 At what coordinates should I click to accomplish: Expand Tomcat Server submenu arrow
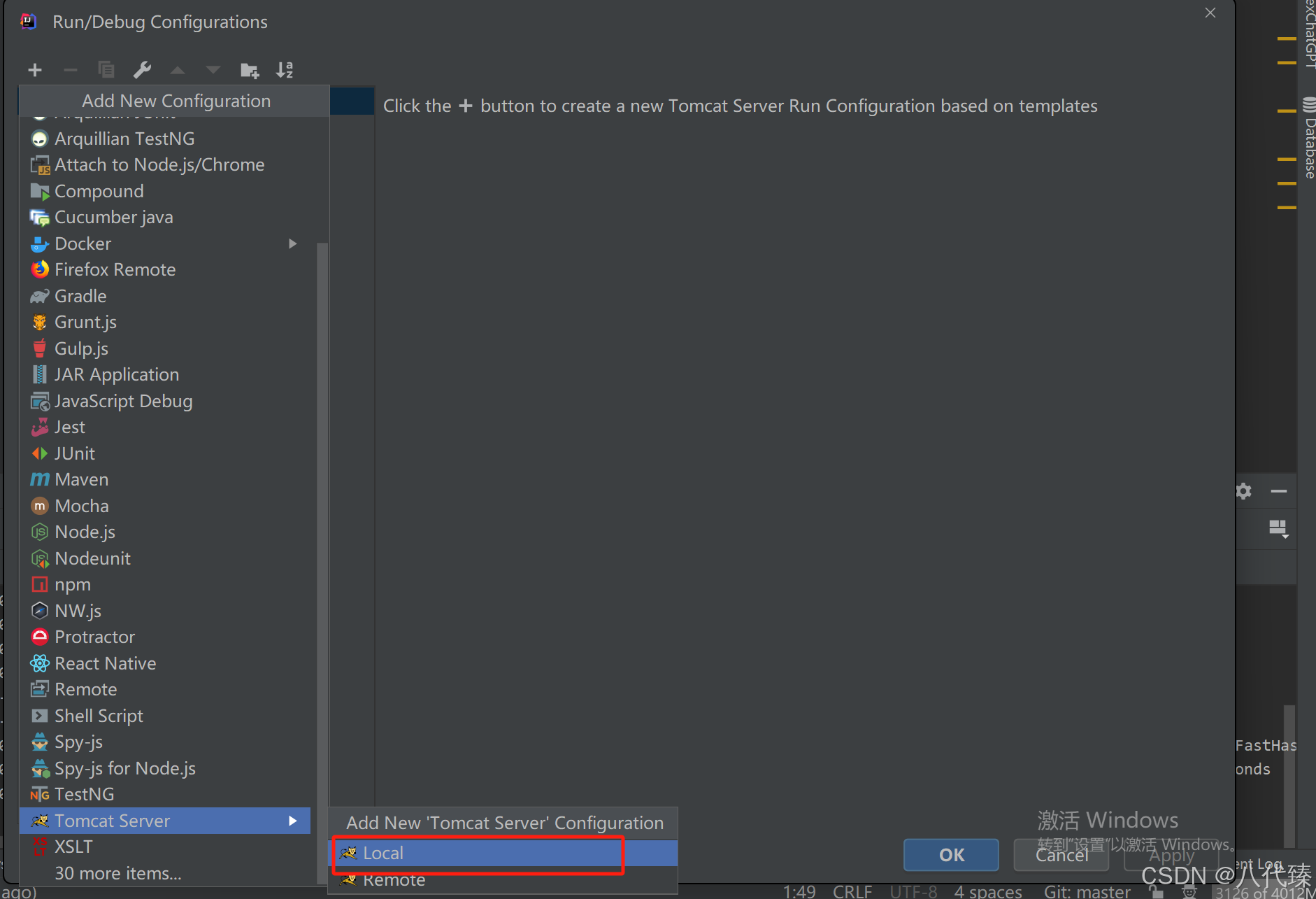pos(293,821)
